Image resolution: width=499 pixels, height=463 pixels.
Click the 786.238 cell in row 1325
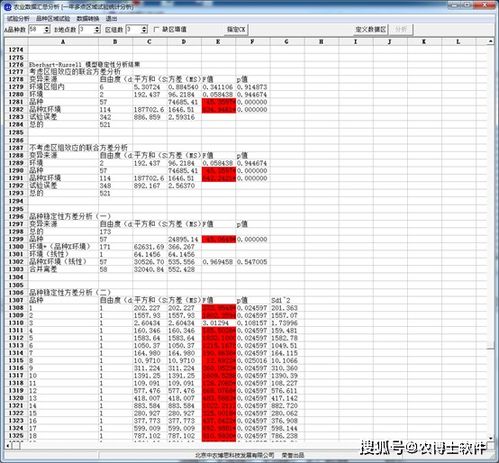(287, 436)
